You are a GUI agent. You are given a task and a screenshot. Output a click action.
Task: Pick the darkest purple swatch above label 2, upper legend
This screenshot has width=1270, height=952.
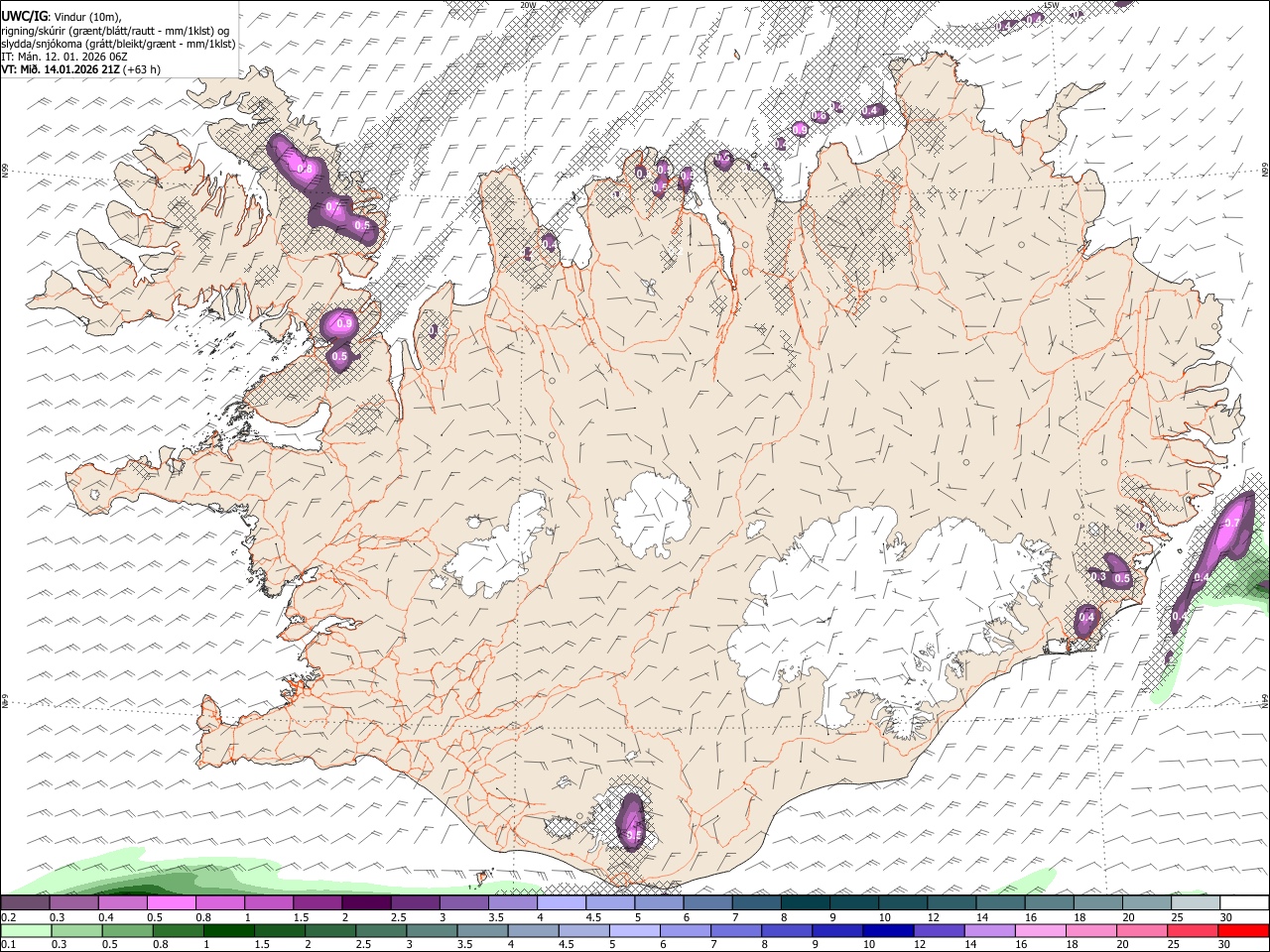click(x=366, y=903)
